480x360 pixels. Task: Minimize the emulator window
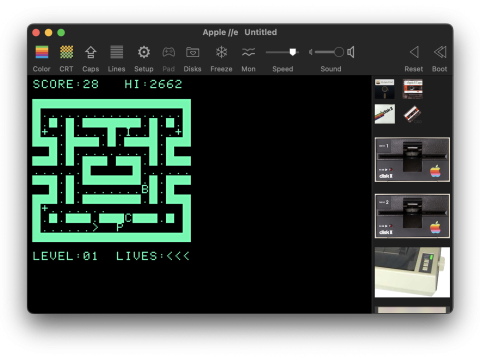point(49,32)
